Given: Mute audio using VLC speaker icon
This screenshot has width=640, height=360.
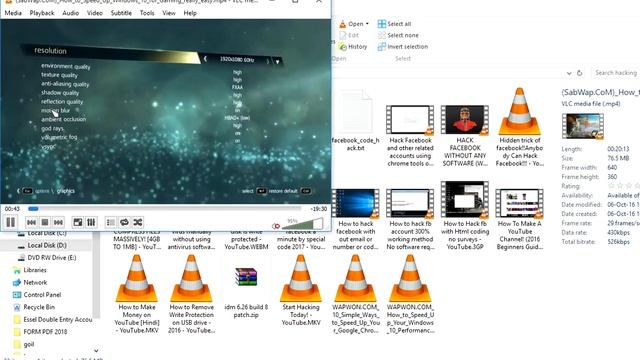Looking at the screenshot, I should [276, 226].
